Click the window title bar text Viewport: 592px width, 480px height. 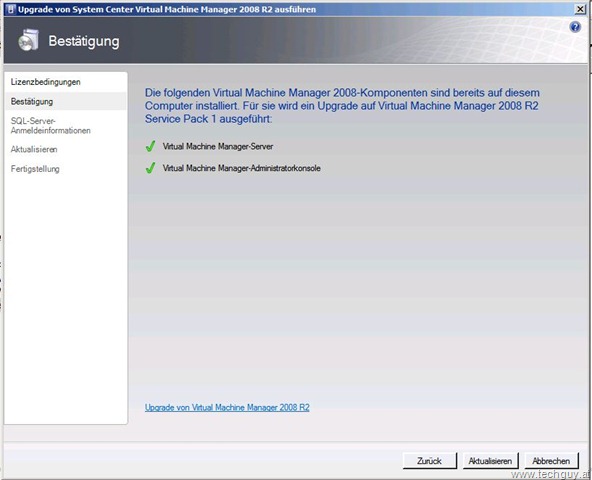pyautogui.click(x=167, y=9)
